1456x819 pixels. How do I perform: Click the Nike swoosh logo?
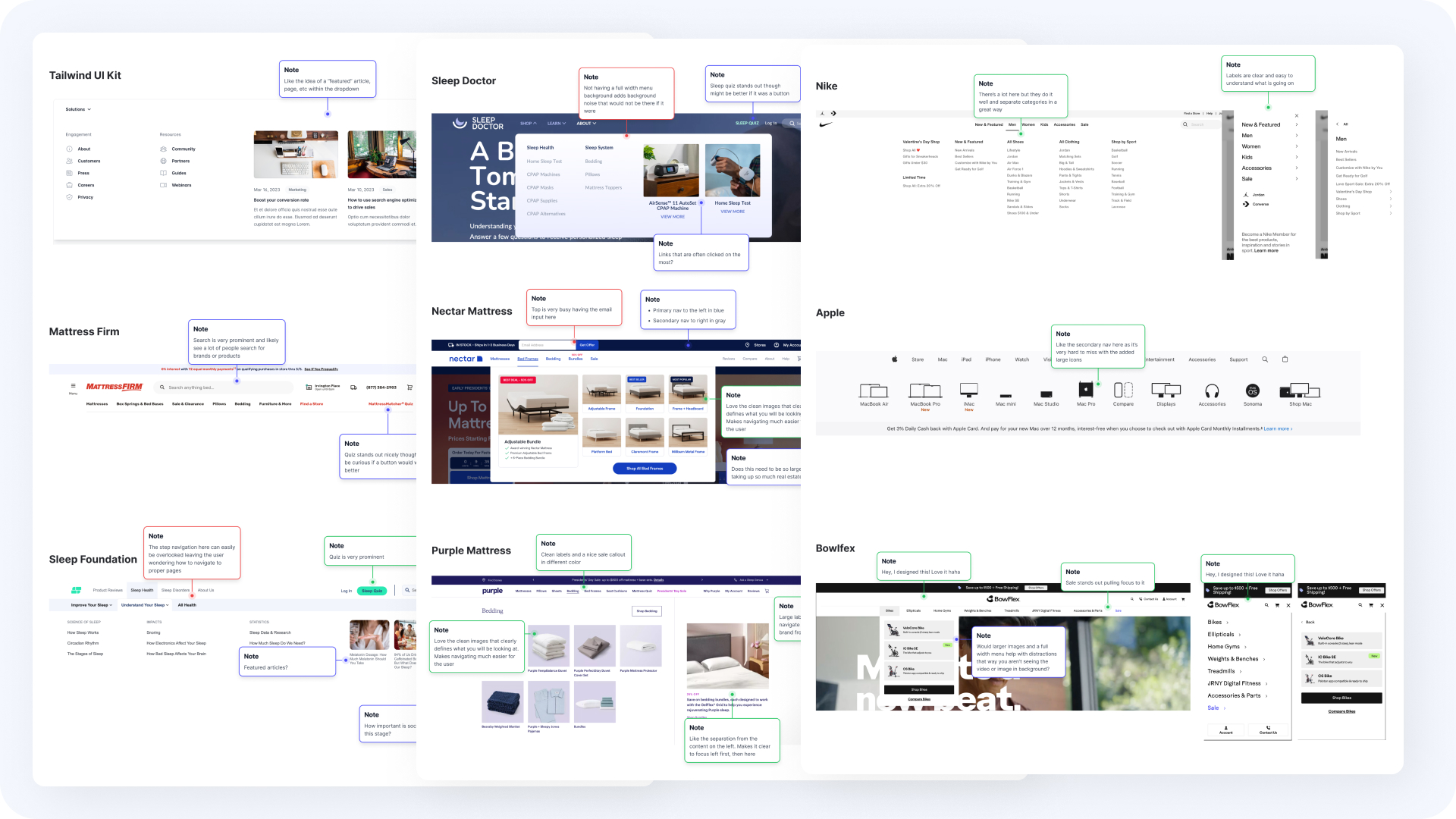(x=826, y=124)
